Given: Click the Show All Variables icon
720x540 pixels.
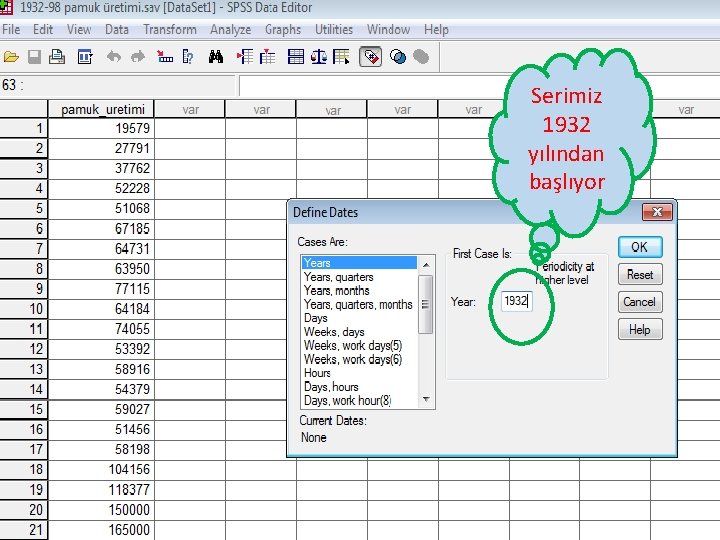Looking at the screenshot, I should (421, 57).
